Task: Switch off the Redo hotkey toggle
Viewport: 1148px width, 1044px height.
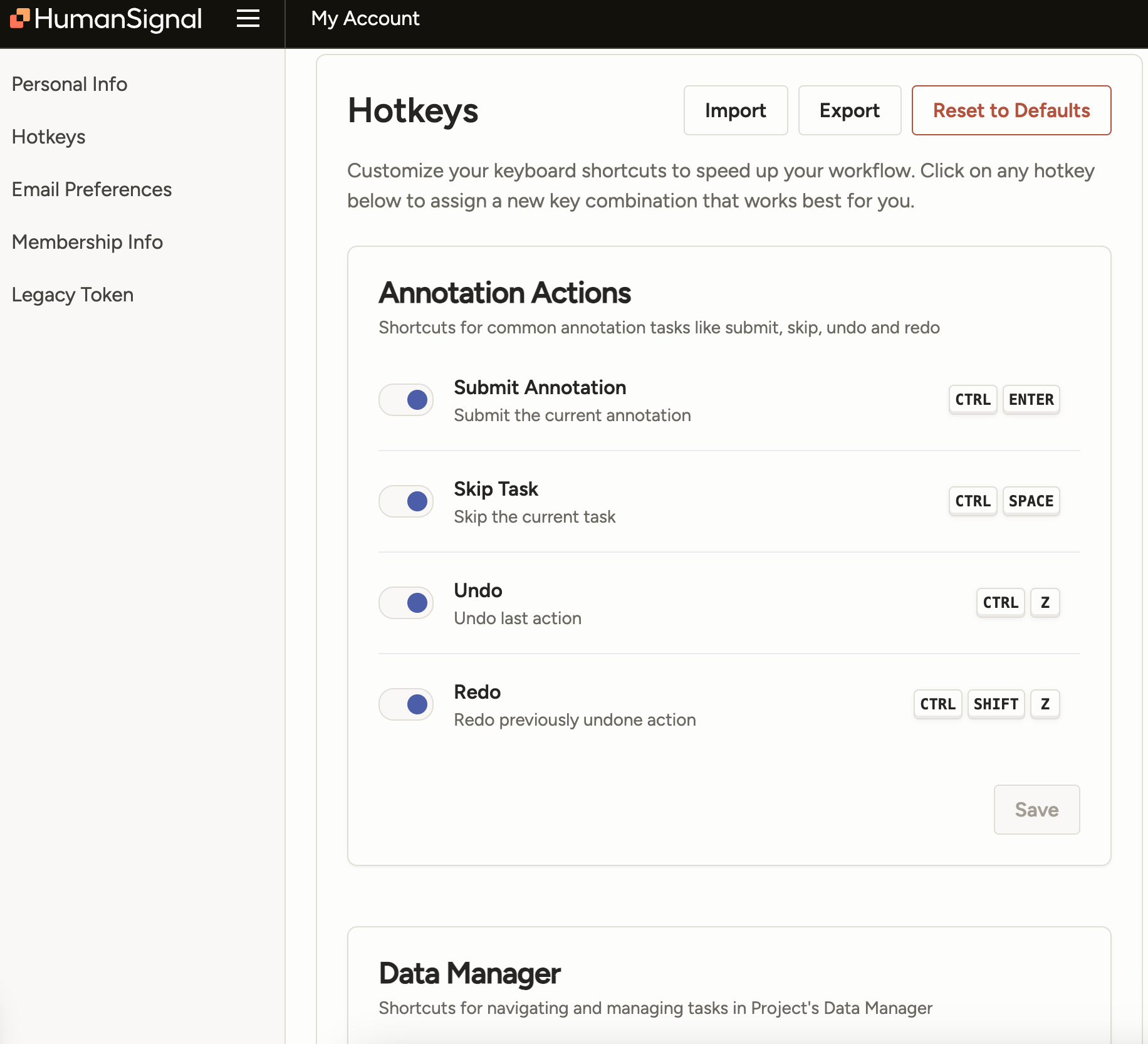Action: 406,704
